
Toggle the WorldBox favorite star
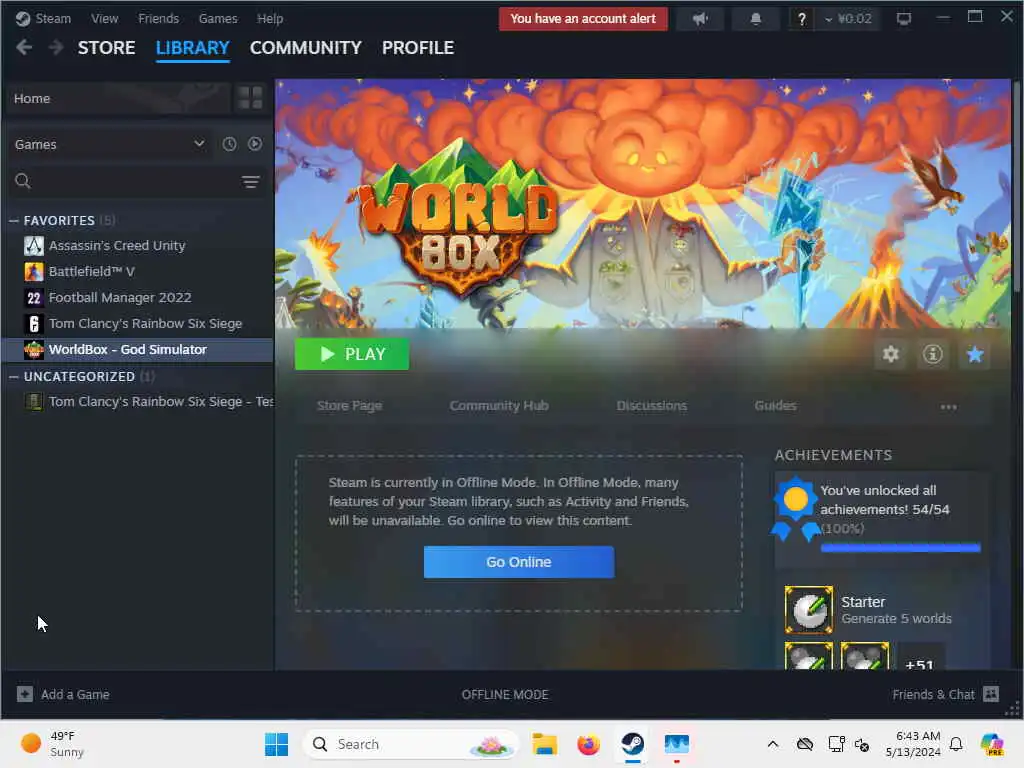pos(974,354)
